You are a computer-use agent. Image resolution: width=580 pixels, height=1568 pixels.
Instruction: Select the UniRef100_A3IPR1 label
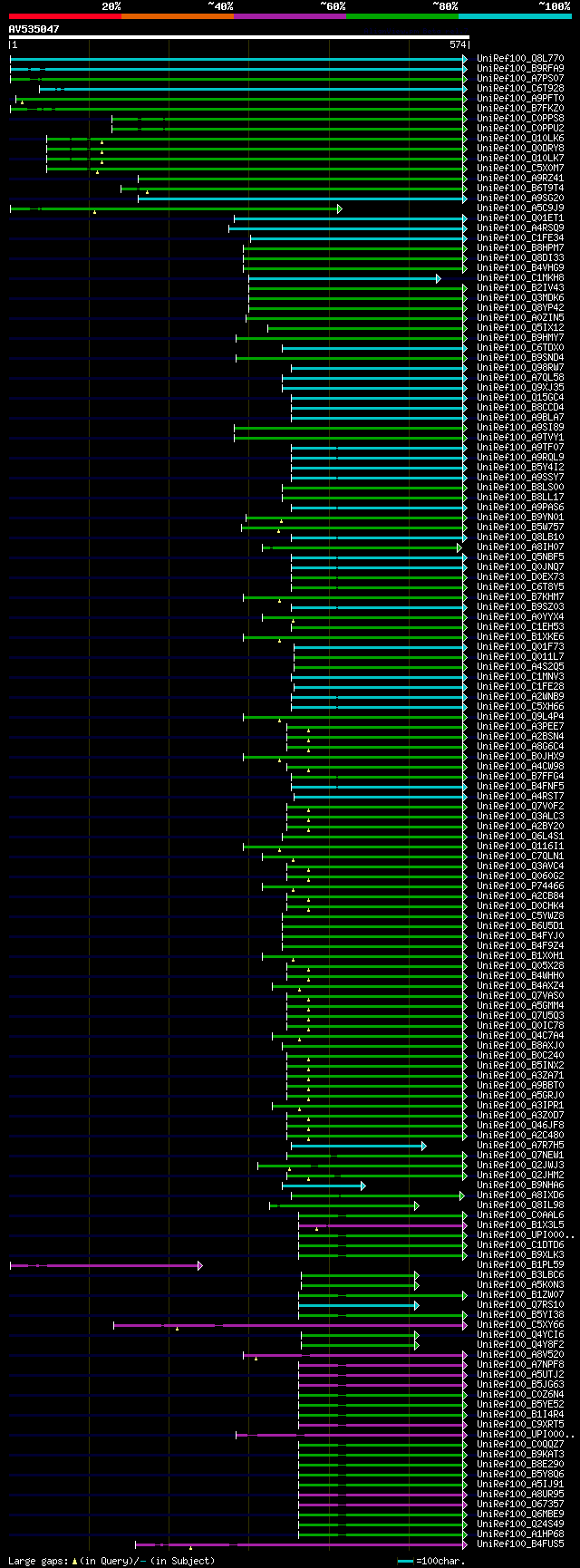520,1106
